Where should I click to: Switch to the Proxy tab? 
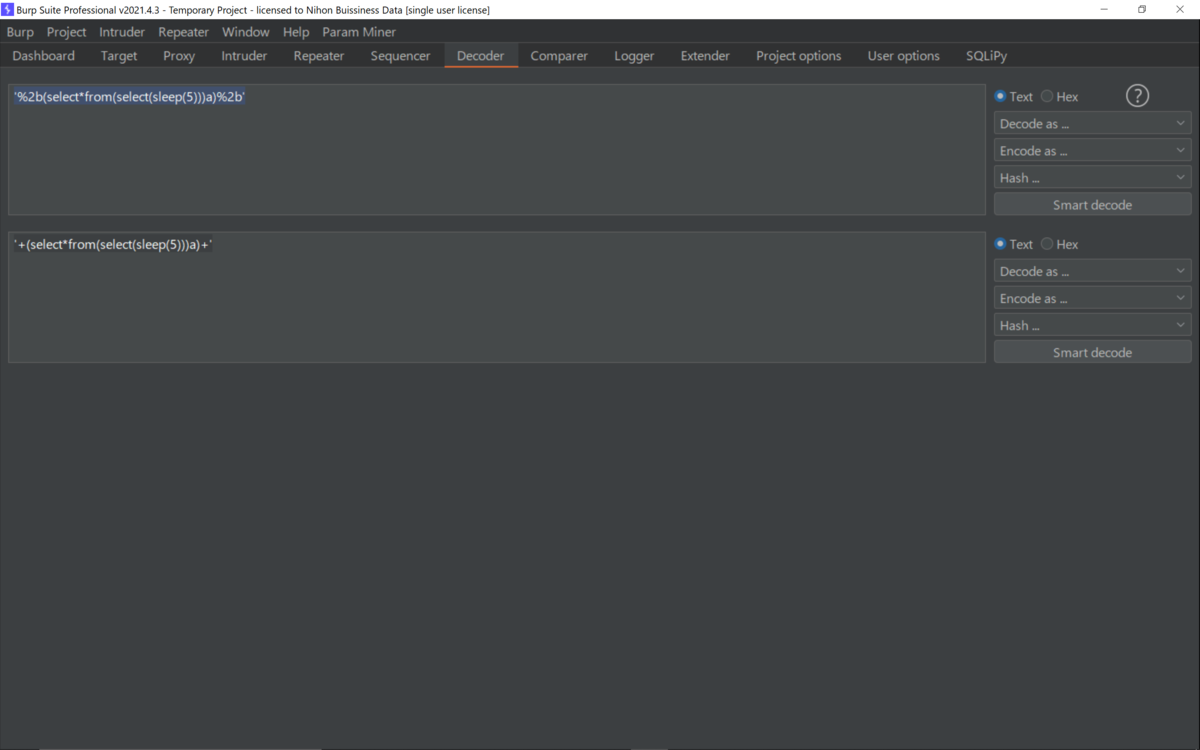(179, 56)
